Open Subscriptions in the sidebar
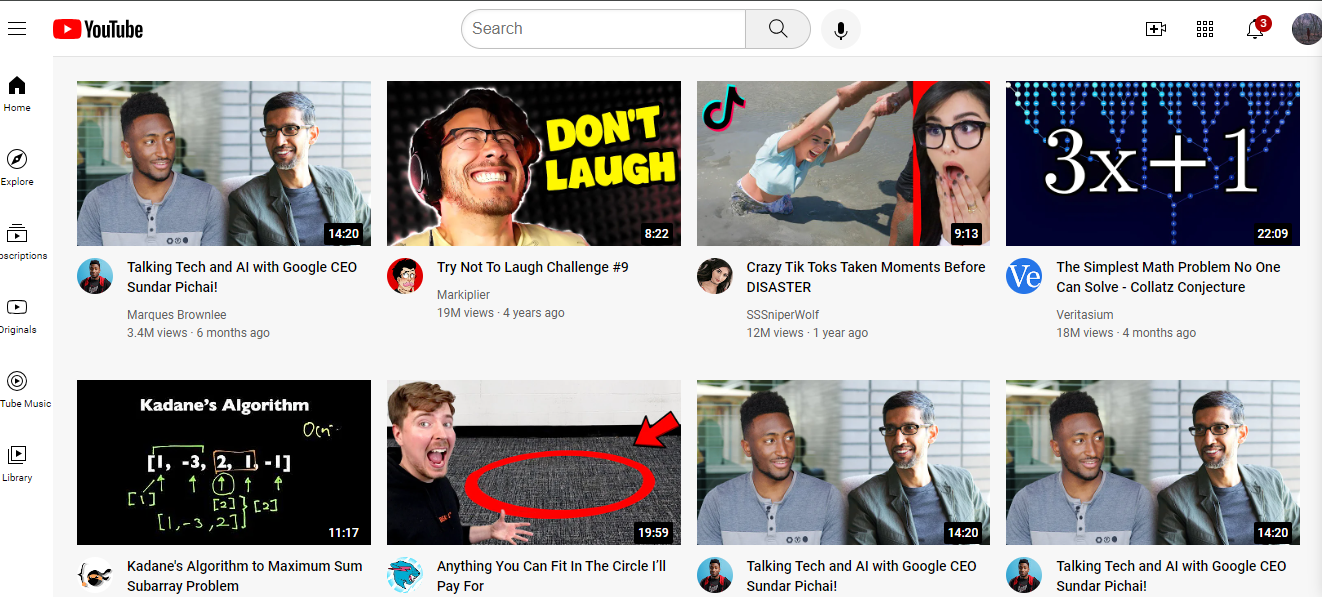 [17, 241]
